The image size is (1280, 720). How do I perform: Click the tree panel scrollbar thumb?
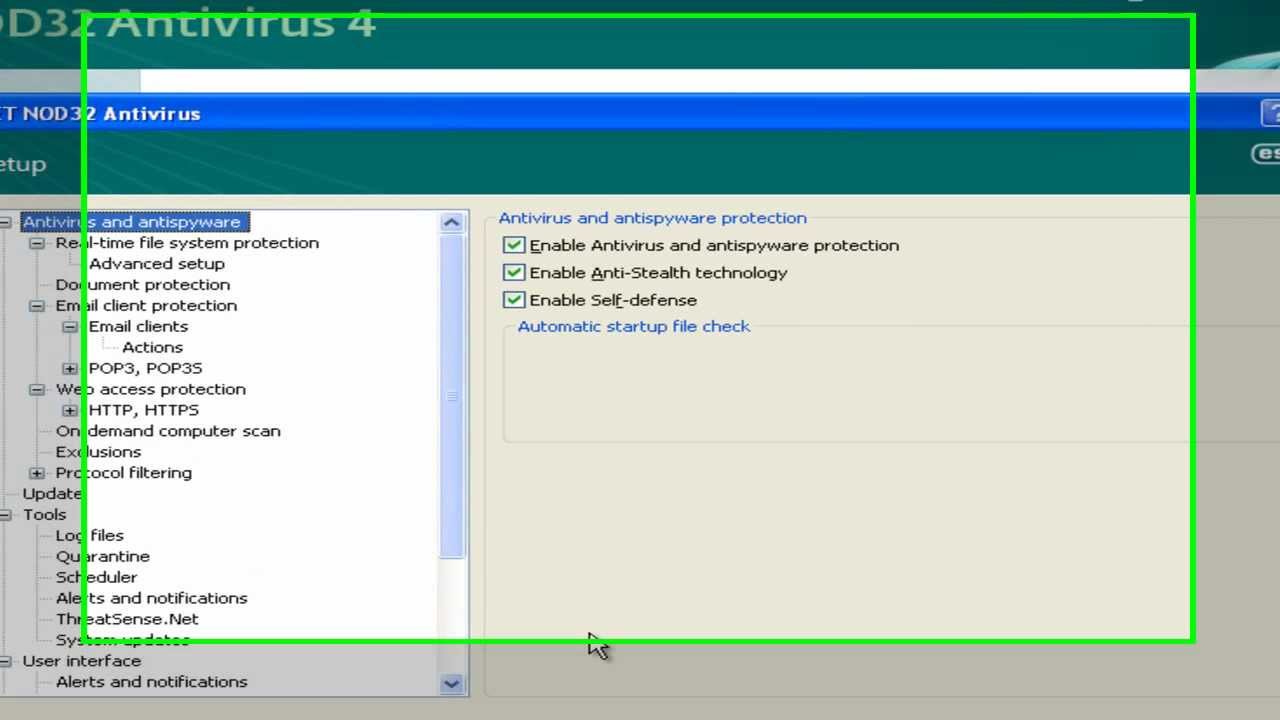(452, 397)
